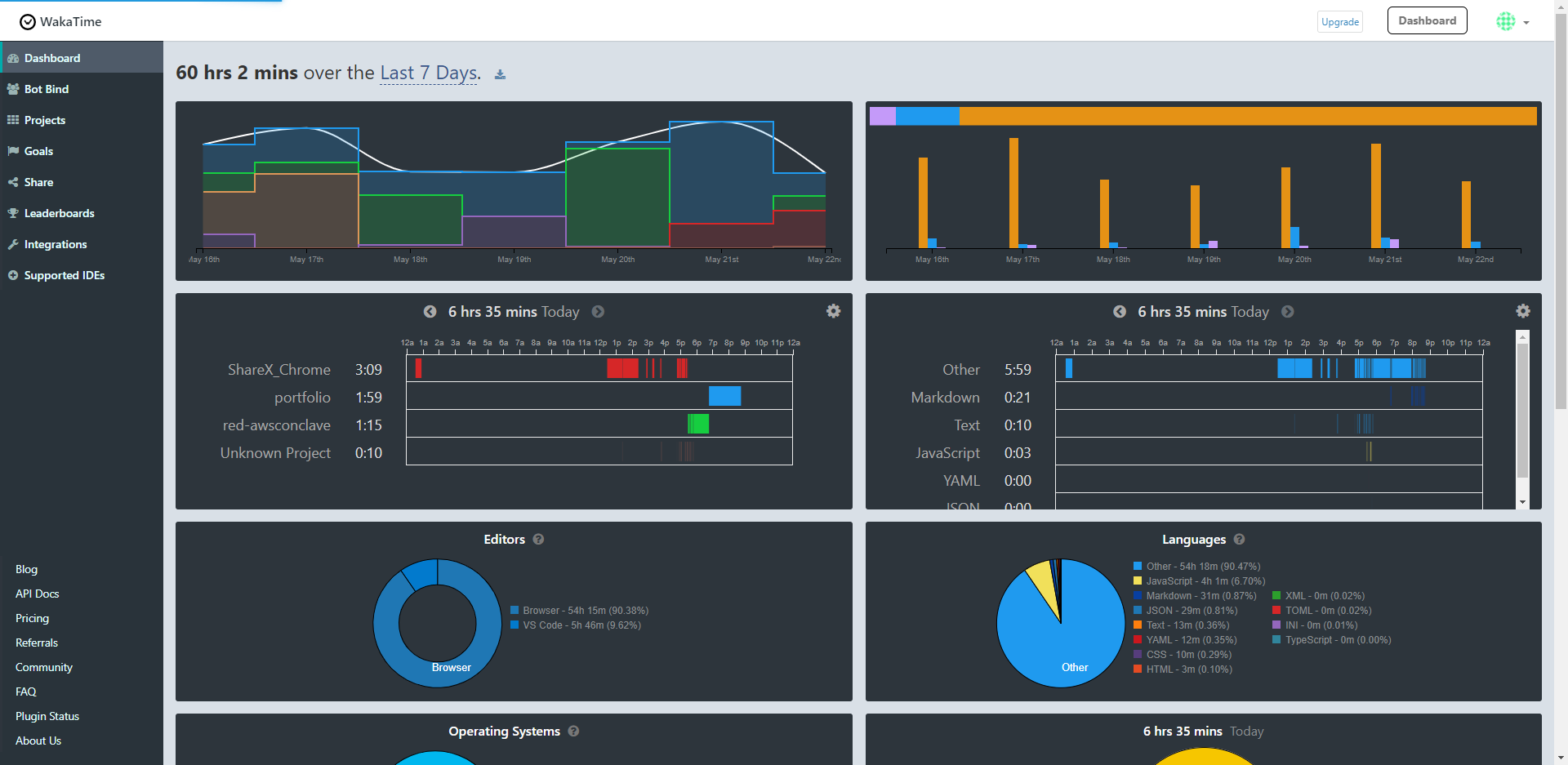Go to previous day in languages timeline
Image resolution: width=1568 pixels, height=765 pixels.
(x=1120, y=311)
